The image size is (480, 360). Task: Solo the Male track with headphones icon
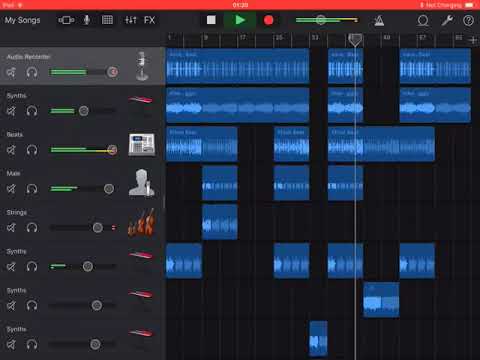coord(32,189)
